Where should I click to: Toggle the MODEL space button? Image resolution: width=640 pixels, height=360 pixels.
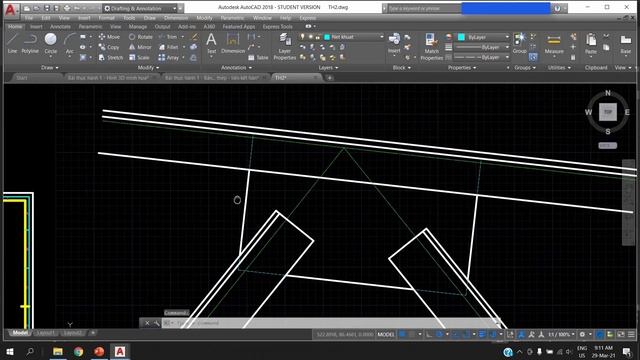(x=386, y=334)
